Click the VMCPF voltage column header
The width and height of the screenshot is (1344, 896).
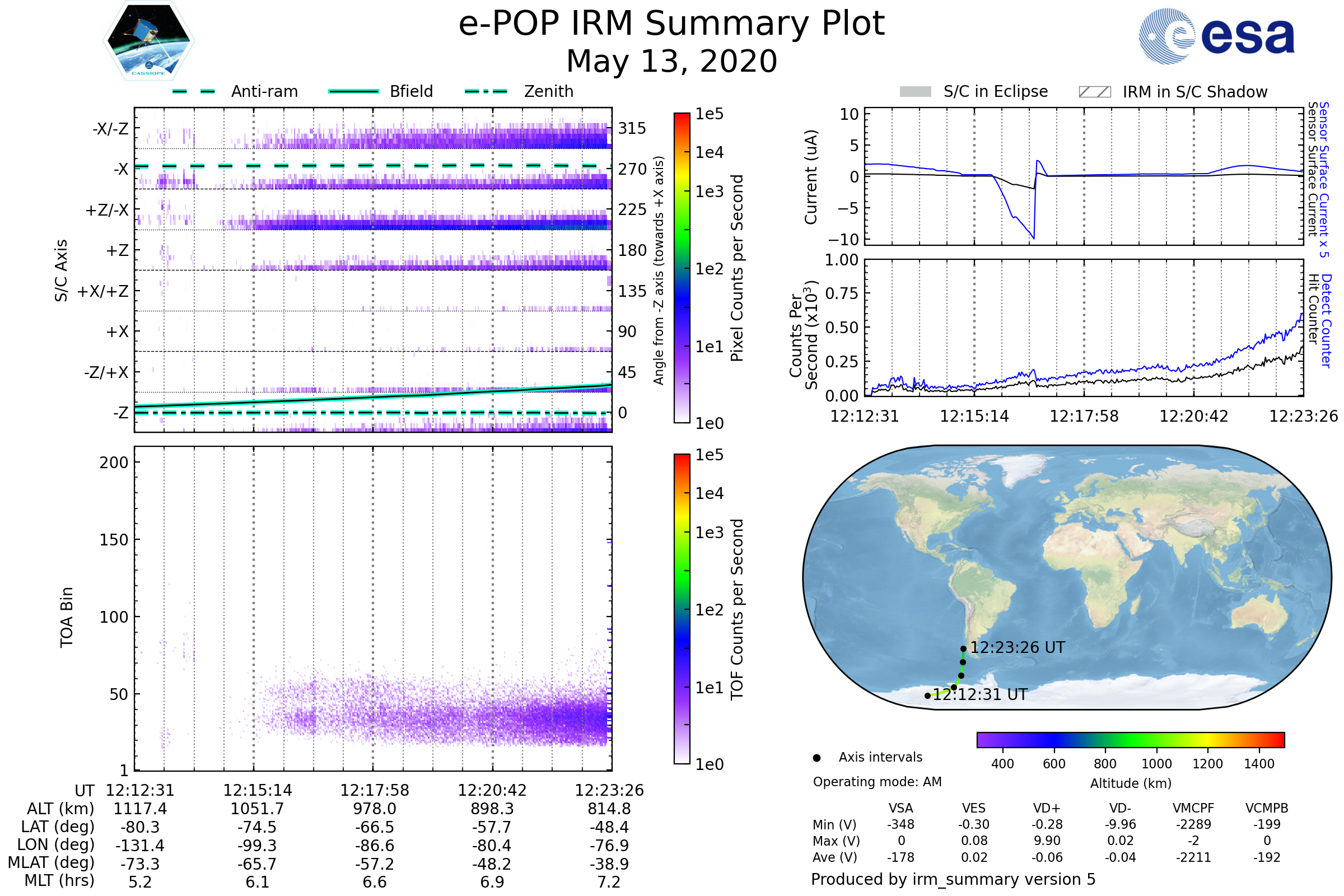[1193, 808]
